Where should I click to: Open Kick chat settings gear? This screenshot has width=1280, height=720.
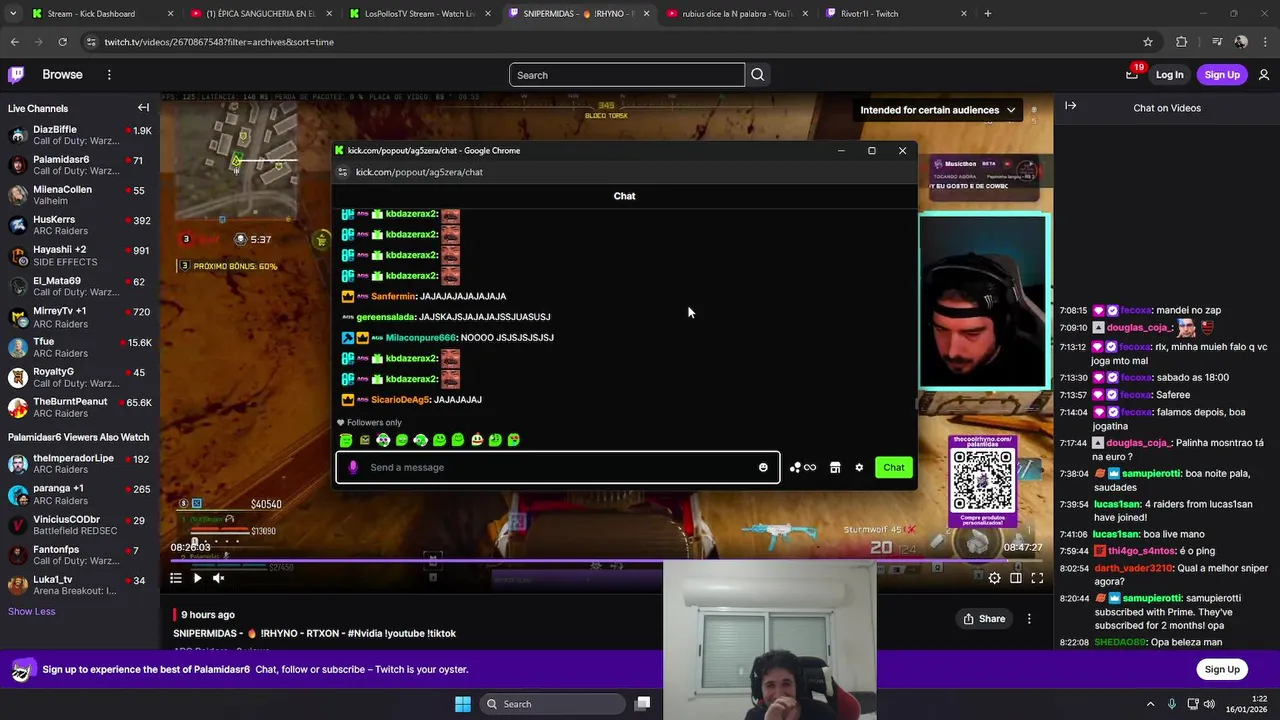859,467
